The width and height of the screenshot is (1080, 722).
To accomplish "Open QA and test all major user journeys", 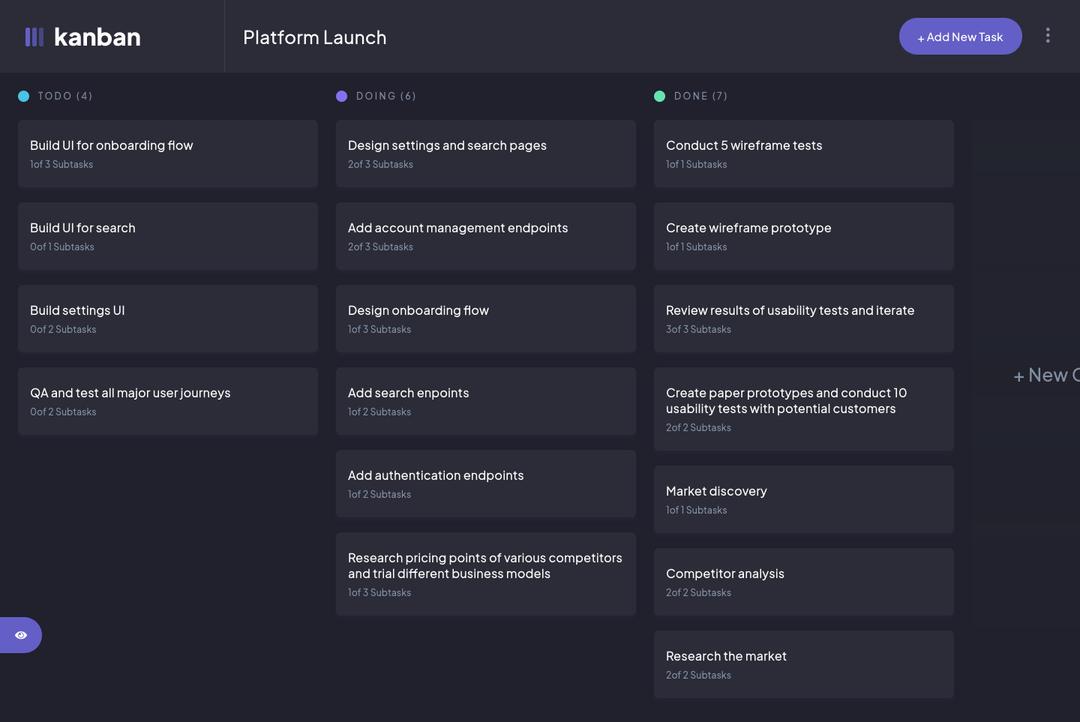I will click(x=167, y=401).
